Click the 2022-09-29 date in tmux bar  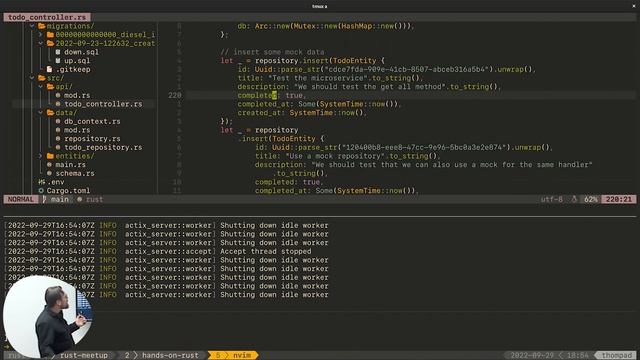tap(532, 355)
